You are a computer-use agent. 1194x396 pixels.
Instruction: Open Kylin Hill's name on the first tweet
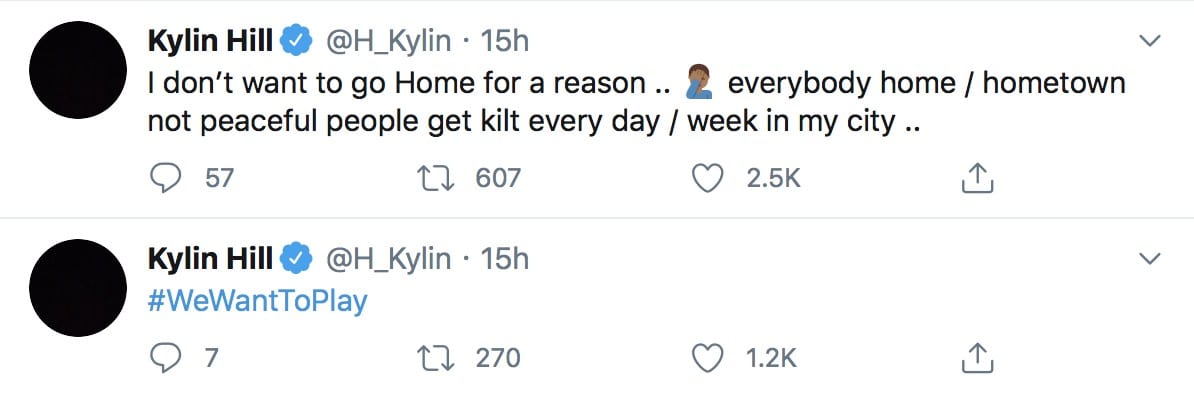pyautogui.click(x=210, y=42)
